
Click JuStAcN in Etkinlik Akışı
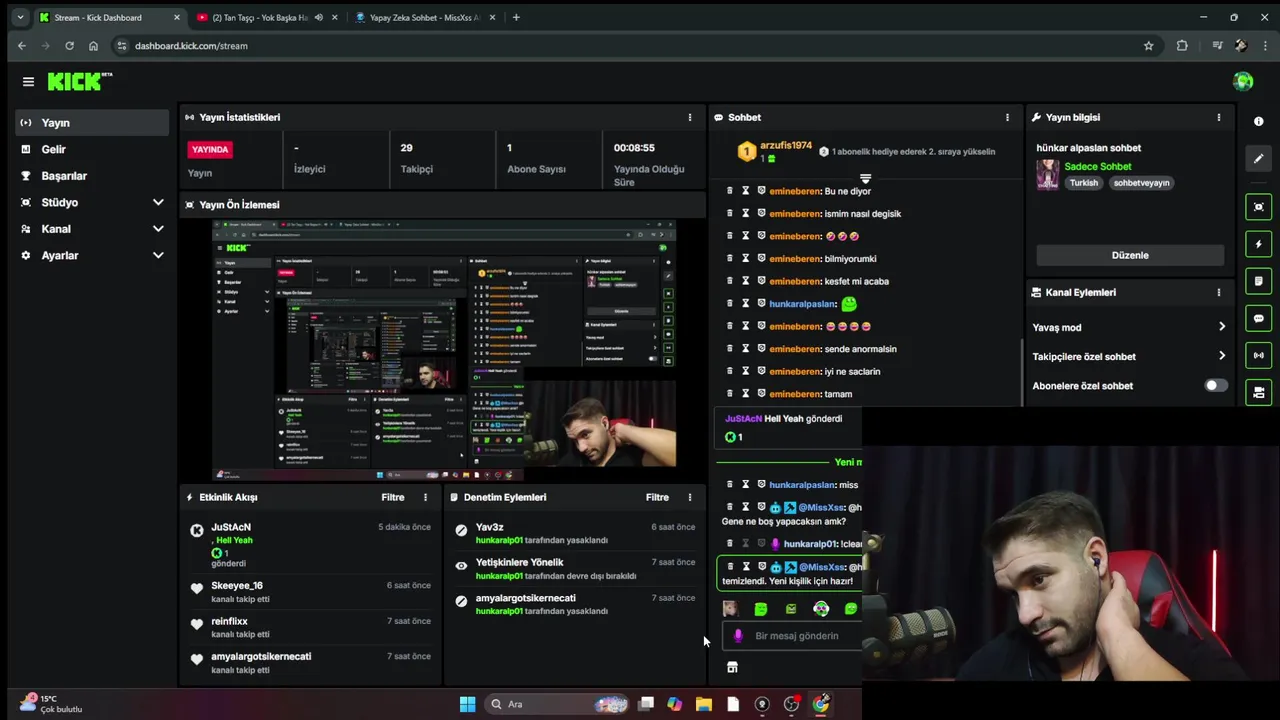pyautogui.click(x=231, y=527)
